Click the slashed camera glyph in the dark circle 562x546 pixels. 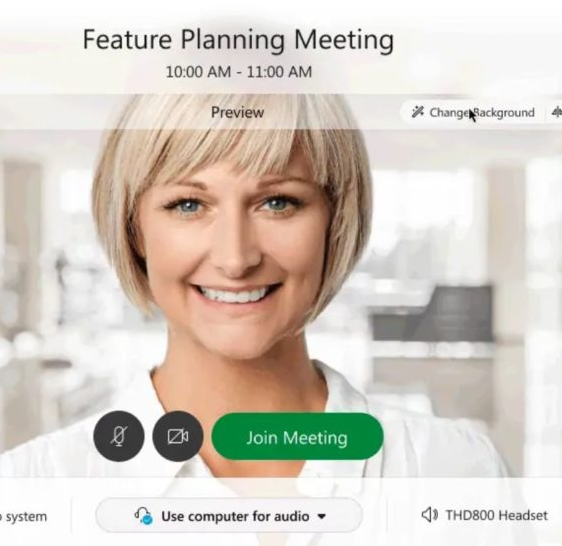click(x=178, y=437)
